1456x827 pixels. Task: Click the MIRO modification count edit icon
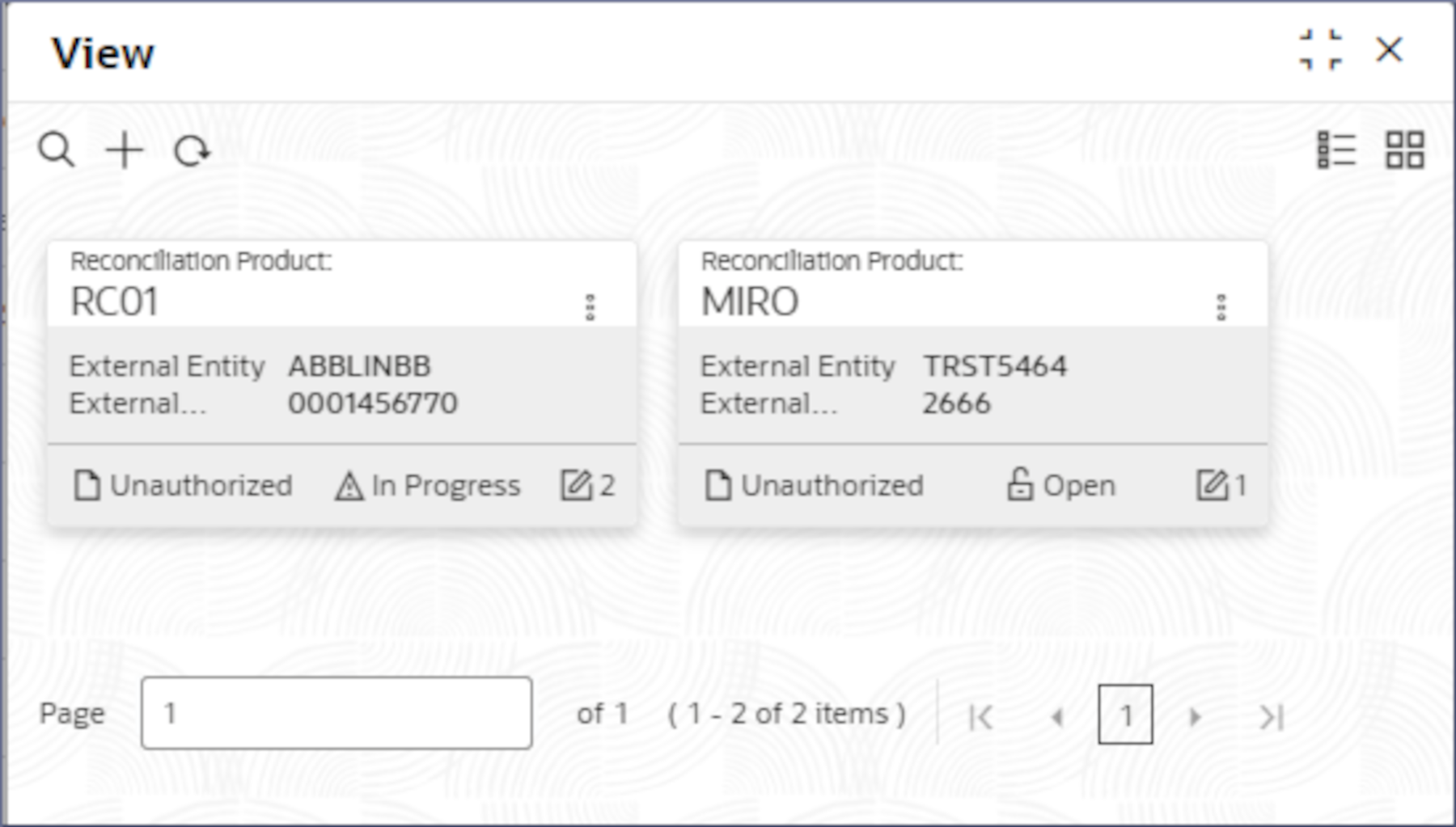1213,485
